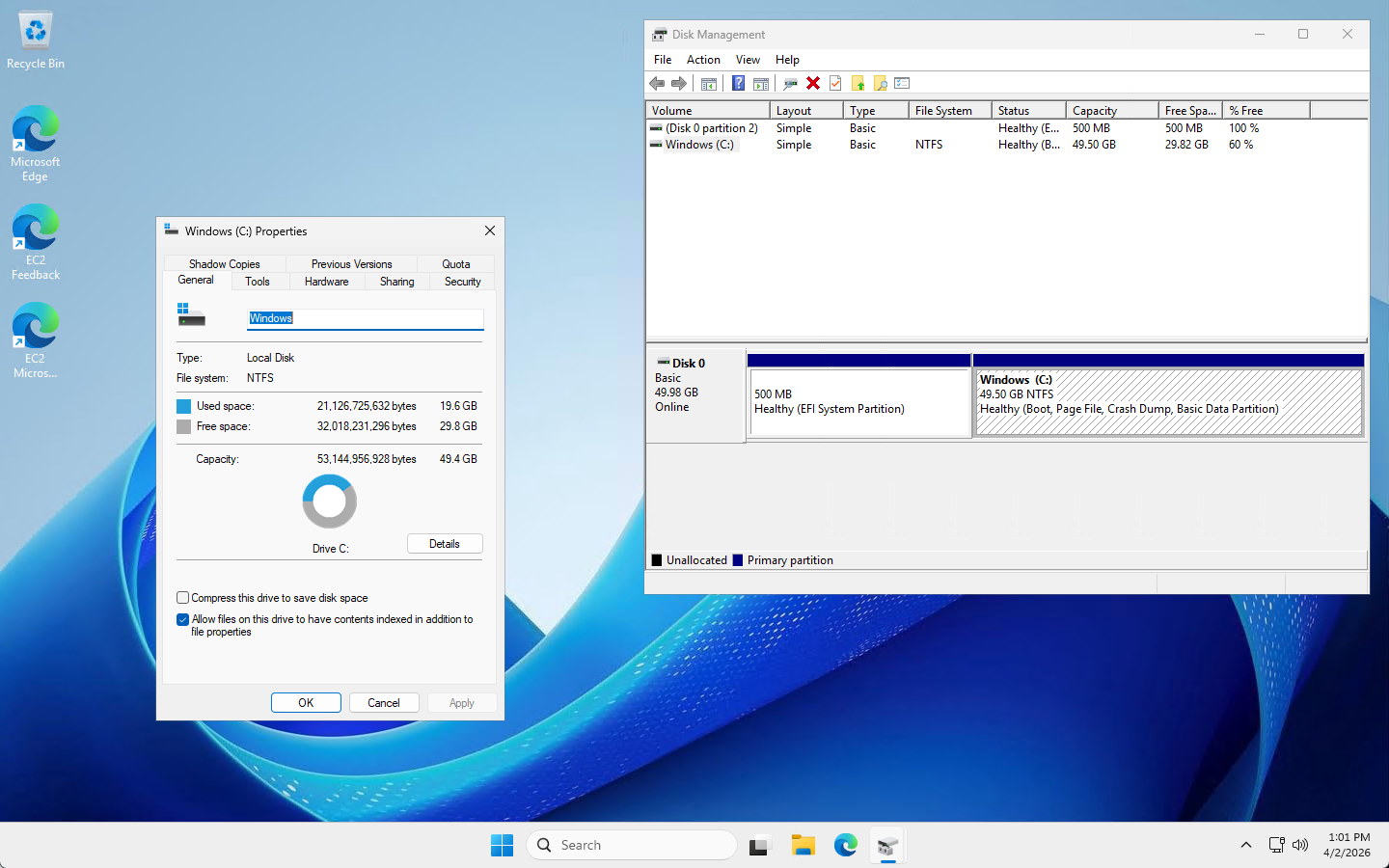Sort by the Capacity column header
1389x868 pixels.
coord(1112,111)
